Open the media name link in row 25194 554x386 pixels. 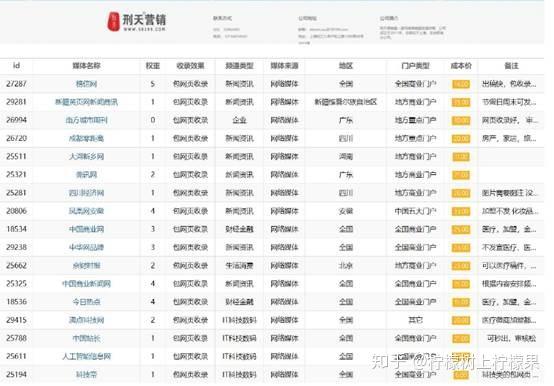[87, 374]
